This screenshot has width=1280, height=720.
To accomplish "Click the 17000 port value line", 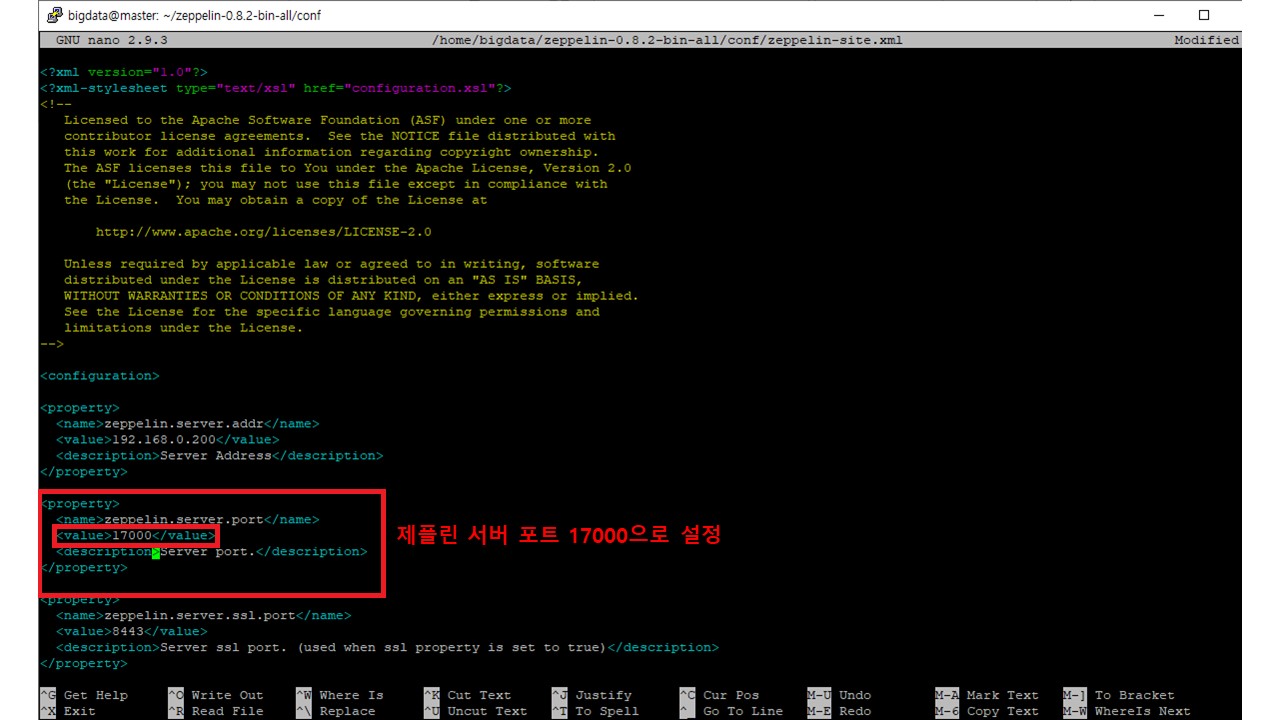I will click(x=136, y=536).
